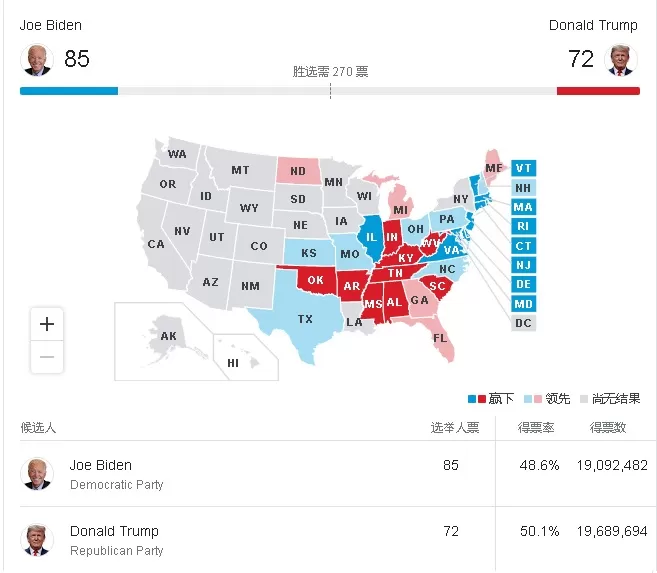Viewport: 657px width, 573px height.
Task: Click Donald Trump's portrait at top right
Action: pyautogui.click(x=621, y=59)
